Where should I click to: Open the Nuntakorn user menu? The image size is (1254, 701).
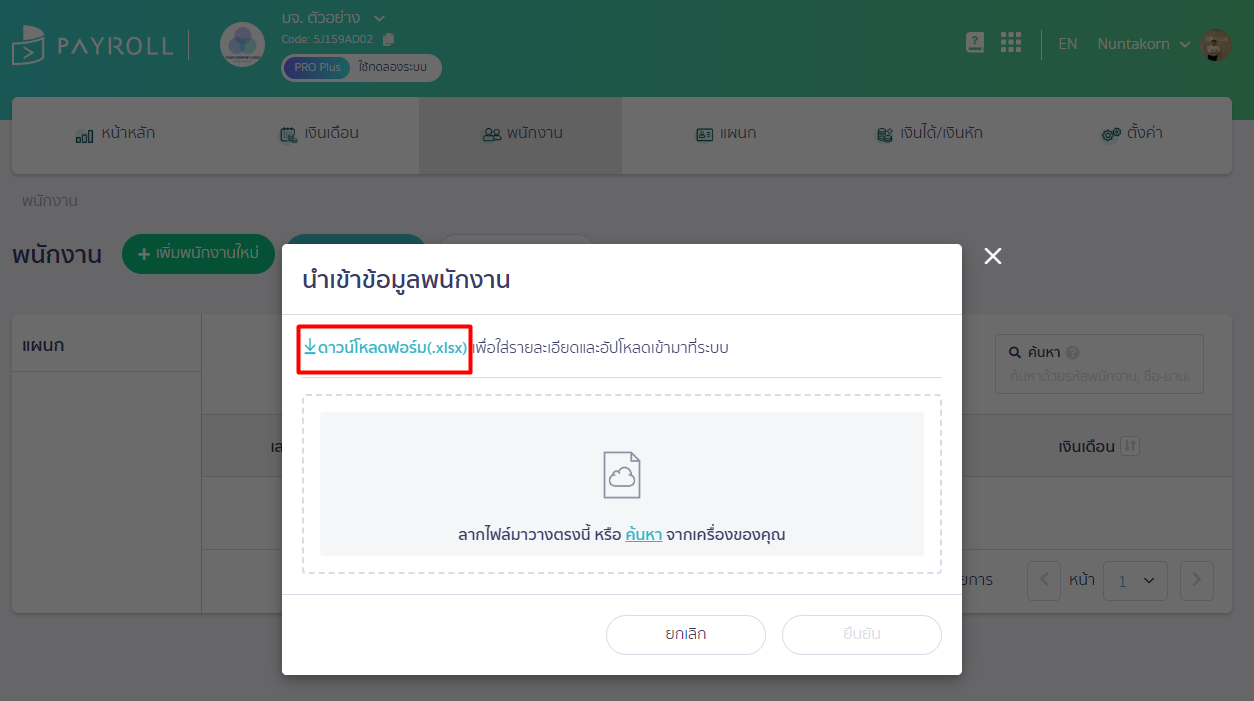1143,44
